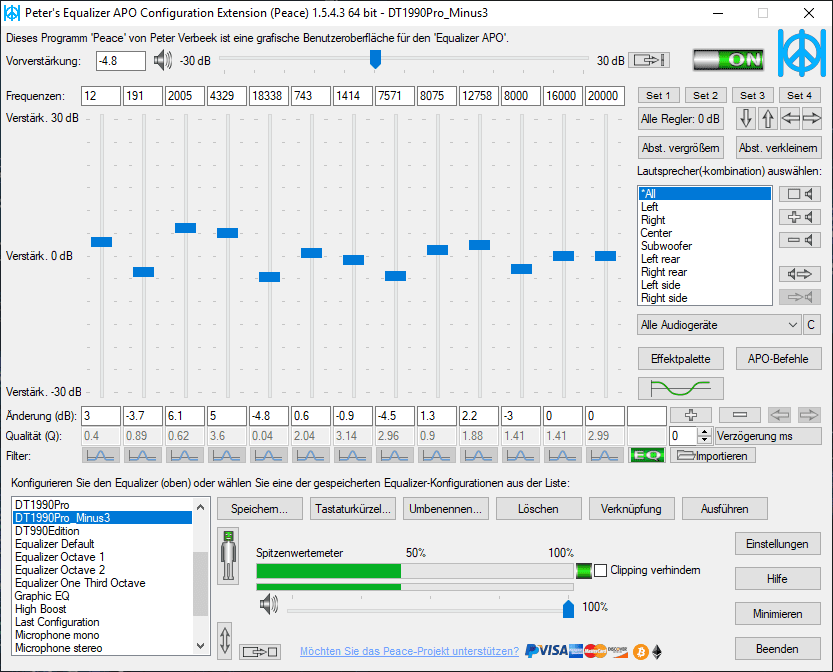Add a slider with the plus button
This screenshot has width=833, height=672.
click(x=691, y=415)
